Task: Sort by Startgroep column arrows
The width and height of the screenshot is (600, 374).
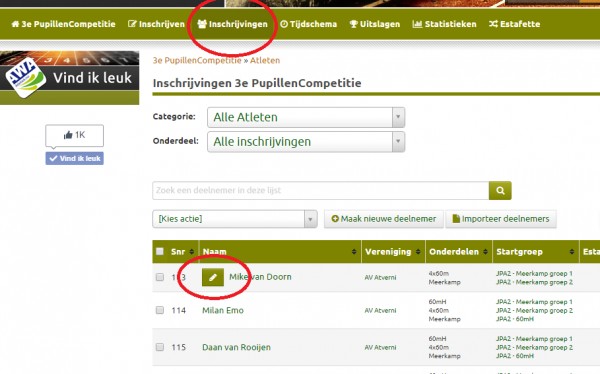Action: (x=572, y=252)
